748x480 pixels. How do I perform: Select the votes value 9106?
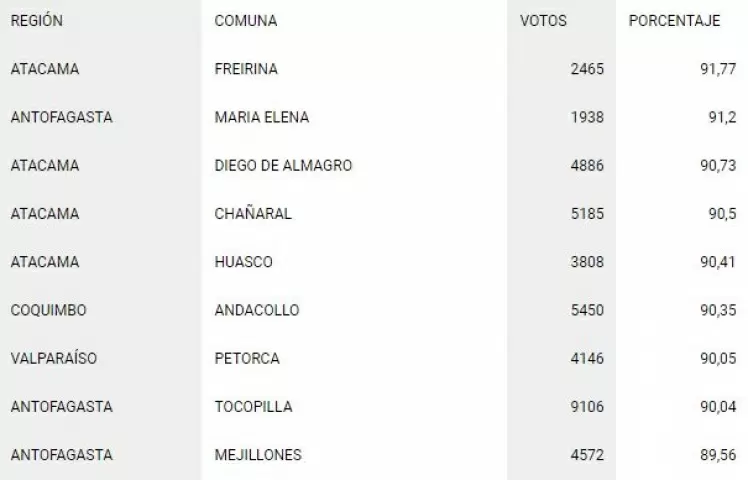(x=587, y=406)
